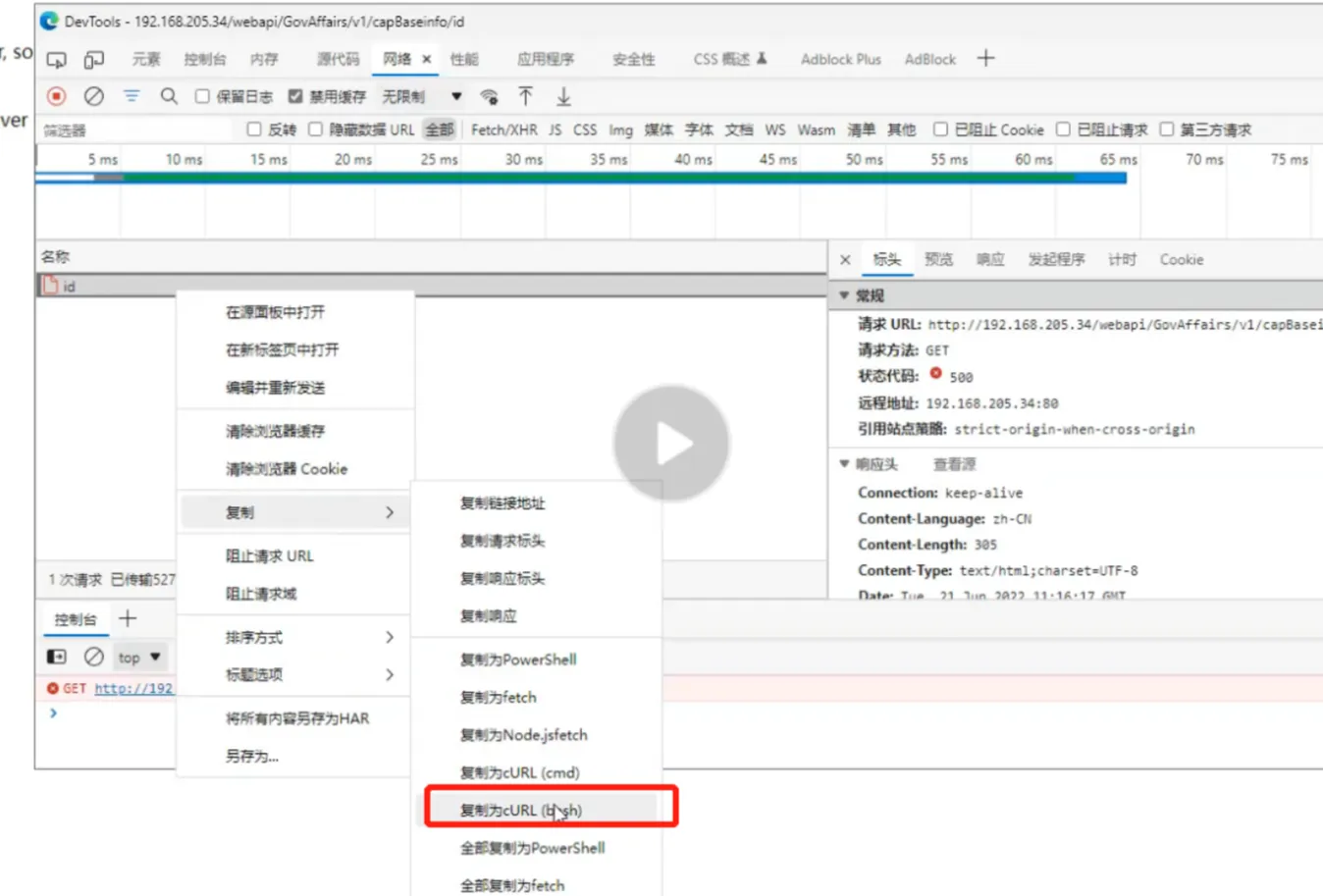Choose copy link address
The image size is (1323, 896).
503,502
